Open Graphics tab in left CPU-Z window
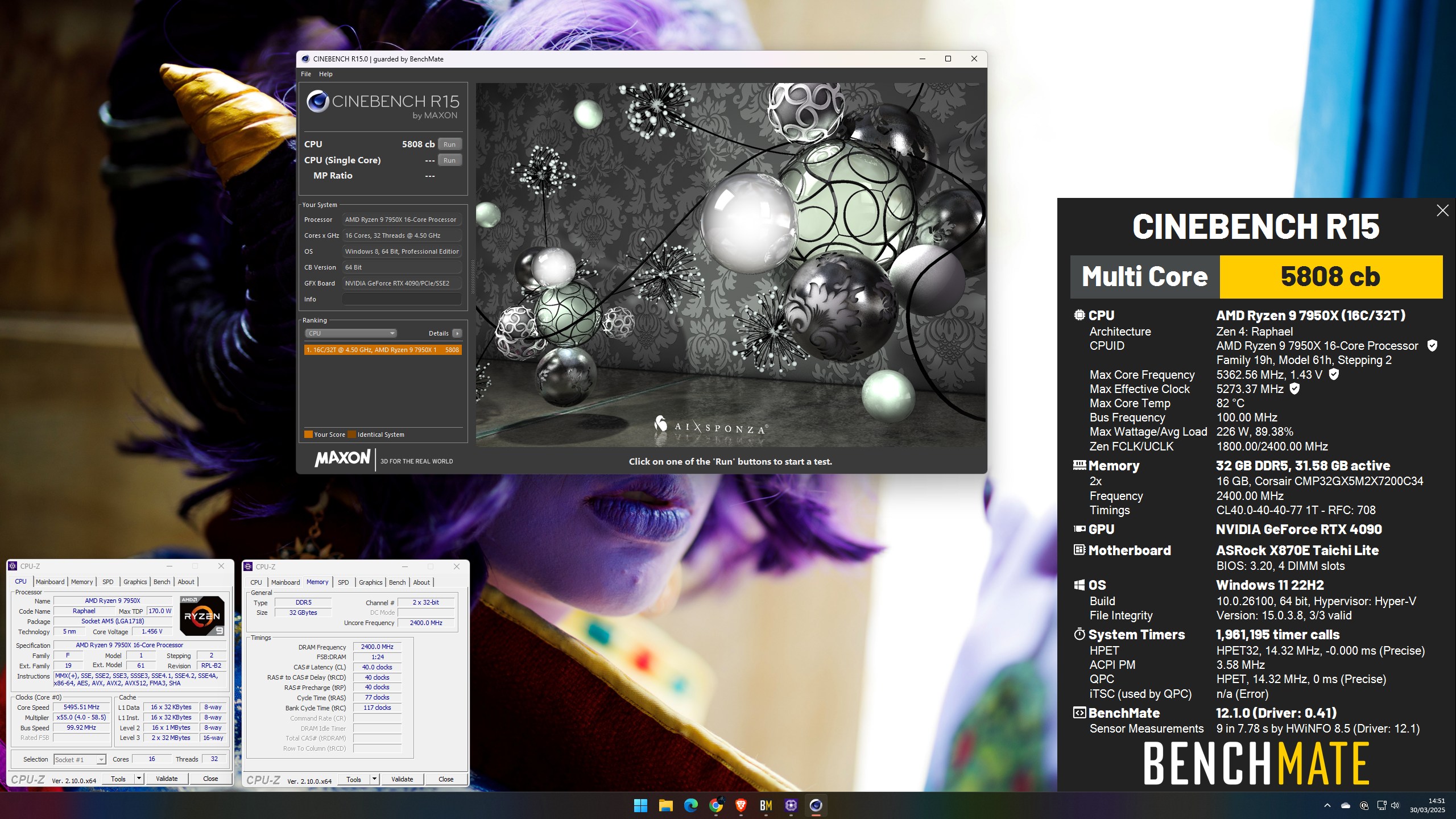The height and width of the screenshot is (819, 1456). click(135, 582)
